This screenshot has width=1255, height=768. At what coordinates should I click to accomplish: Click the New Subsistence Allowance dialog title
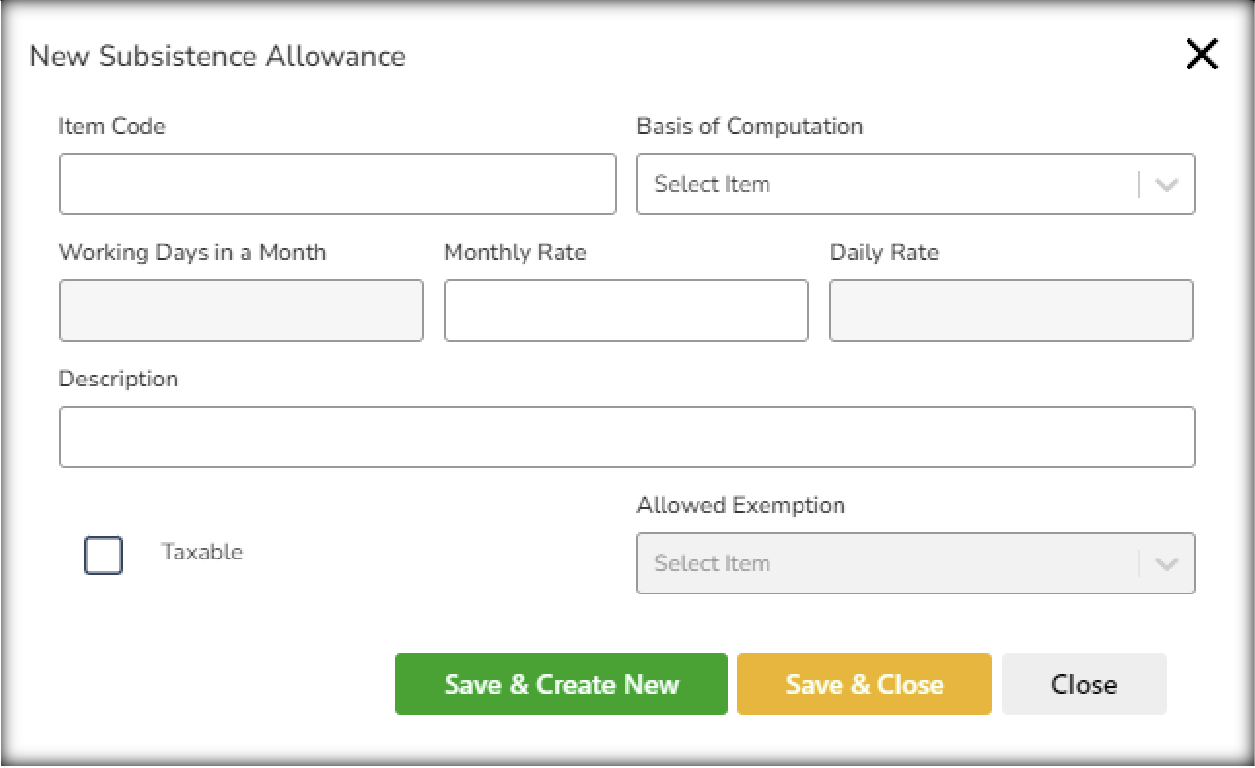click(x=218, y=56)
